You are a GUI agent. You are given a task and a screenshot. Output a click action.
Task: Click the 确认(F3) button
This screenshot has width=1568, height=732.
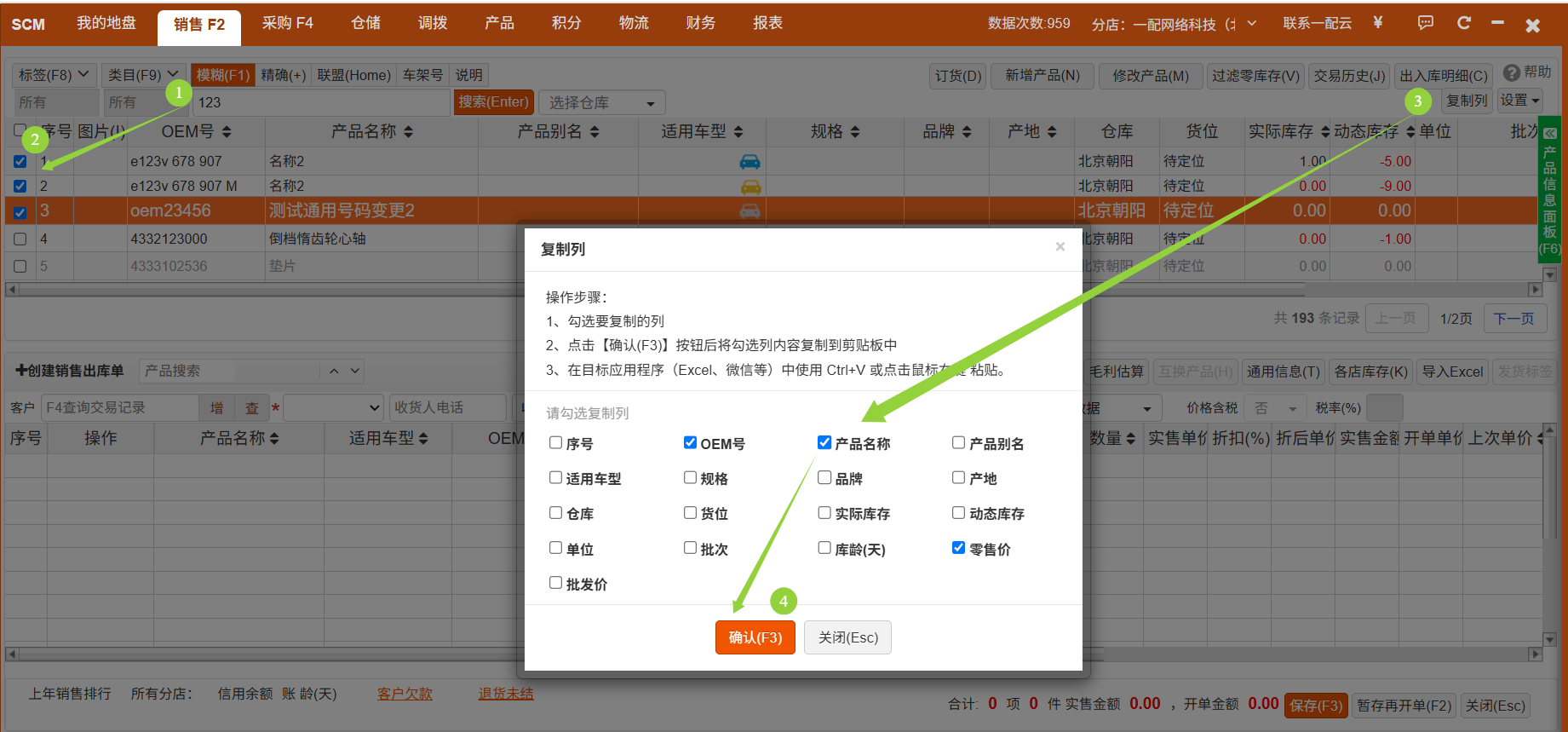755,637
